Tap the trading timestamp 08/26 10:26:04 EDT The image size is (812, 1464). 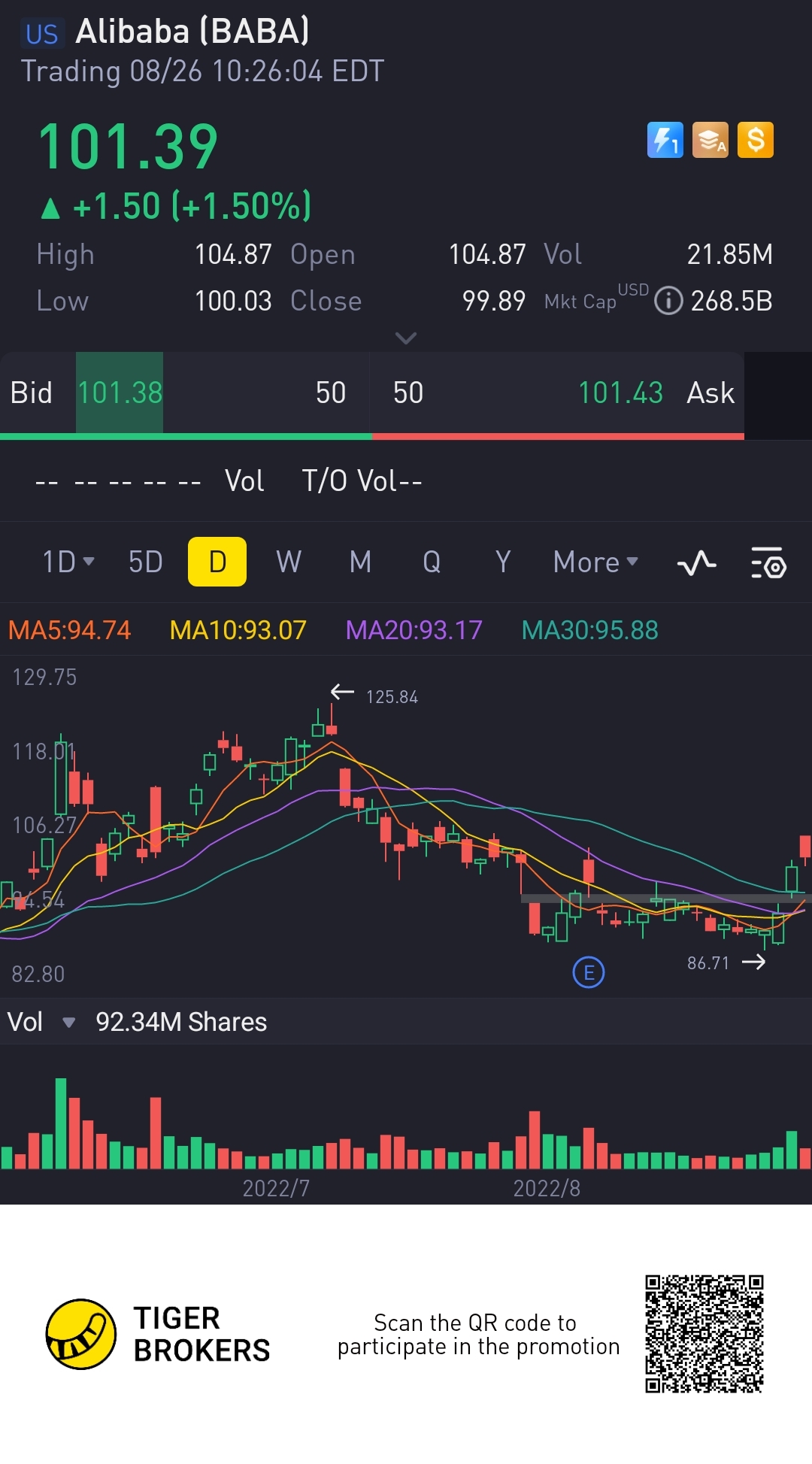(256, 71)
